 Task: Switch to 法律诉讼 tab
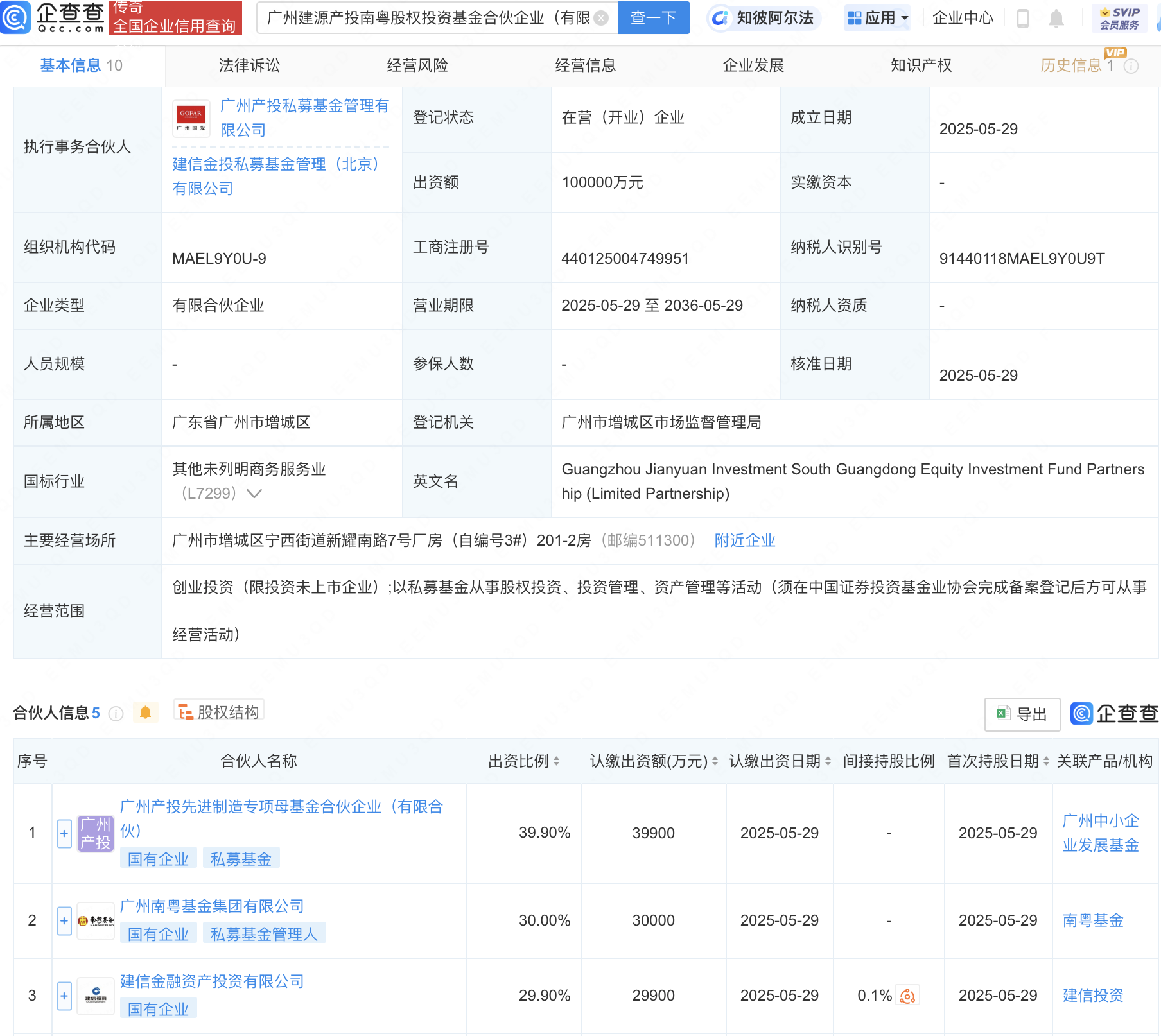pos(249,65)
